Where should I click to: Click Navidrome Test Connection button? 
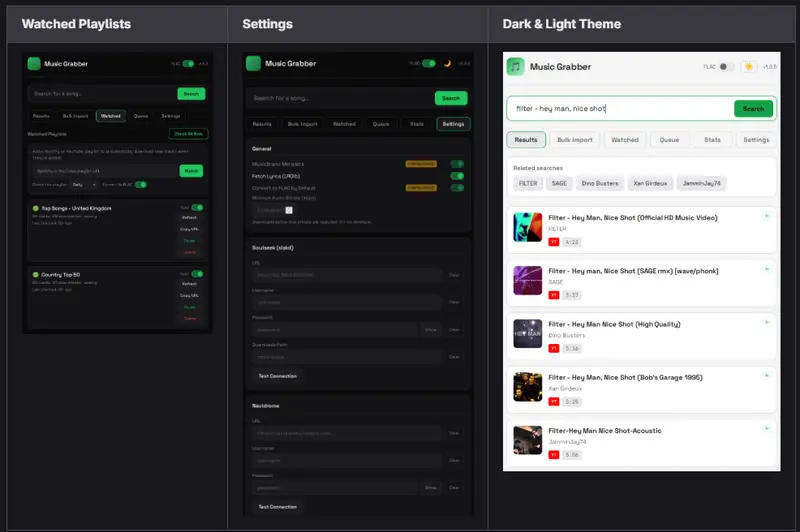(x=278, y=506)
